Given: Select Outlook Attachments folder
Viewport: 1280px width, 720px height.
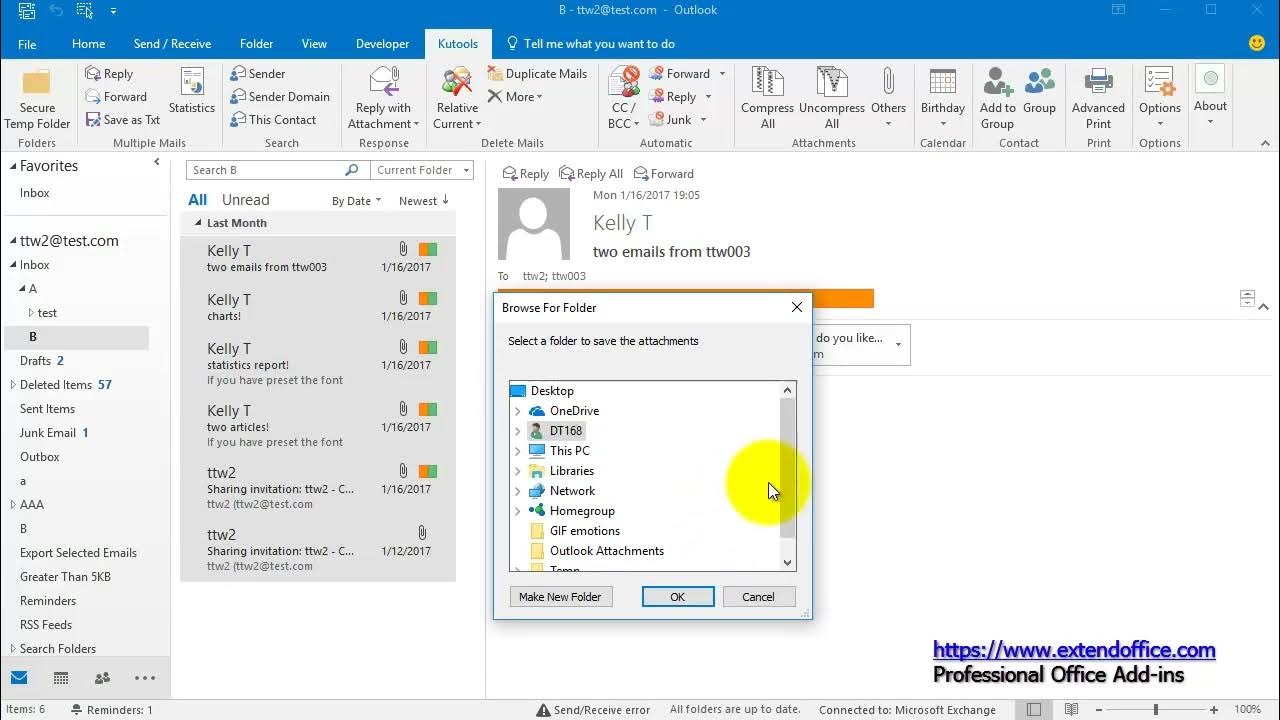Looking at the screenshot, I should click(606, 551).
